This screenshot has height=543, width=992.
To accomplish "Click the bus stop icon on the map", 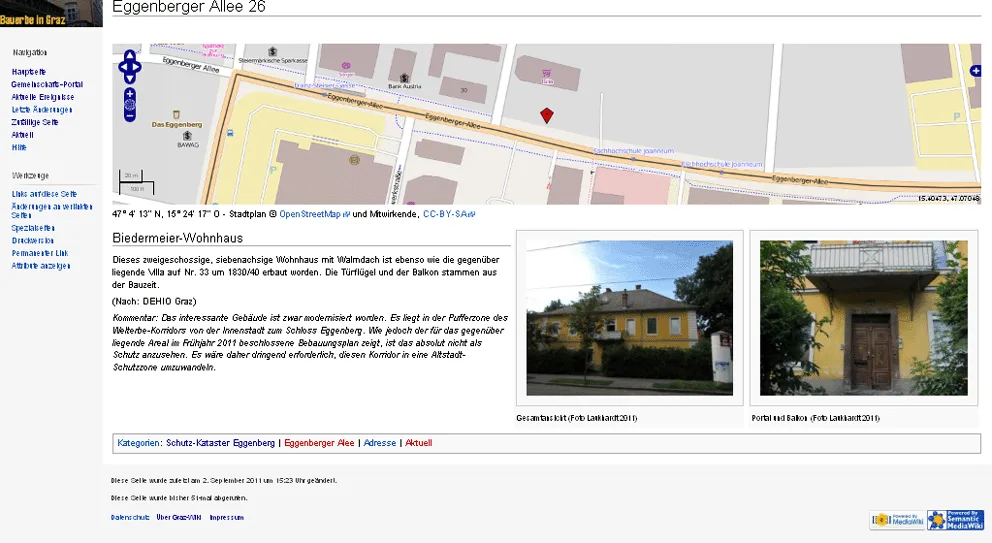I will [x=230, y=133].
